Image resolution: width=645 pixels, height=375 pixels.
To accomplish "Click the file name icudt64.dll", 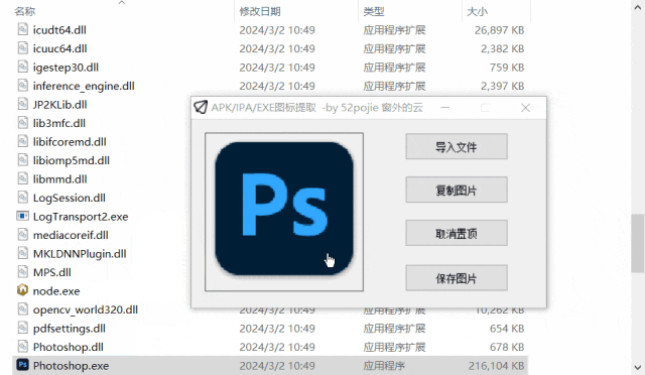I will (60, 30).
